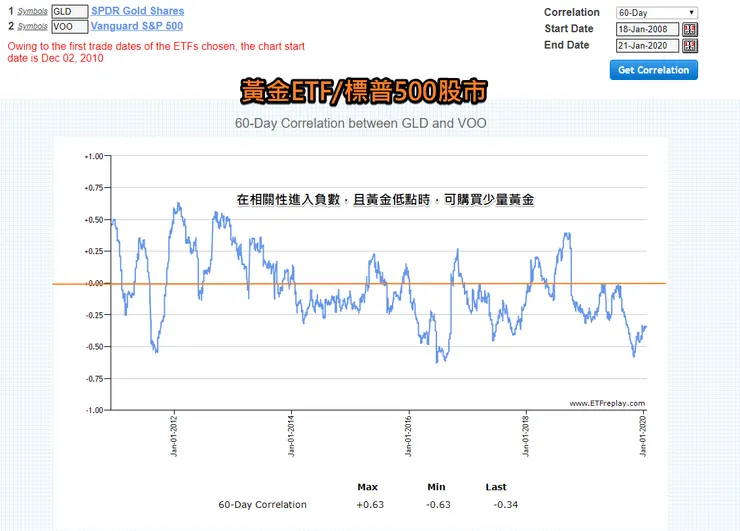Click the Correlation label text

(572, 12)
